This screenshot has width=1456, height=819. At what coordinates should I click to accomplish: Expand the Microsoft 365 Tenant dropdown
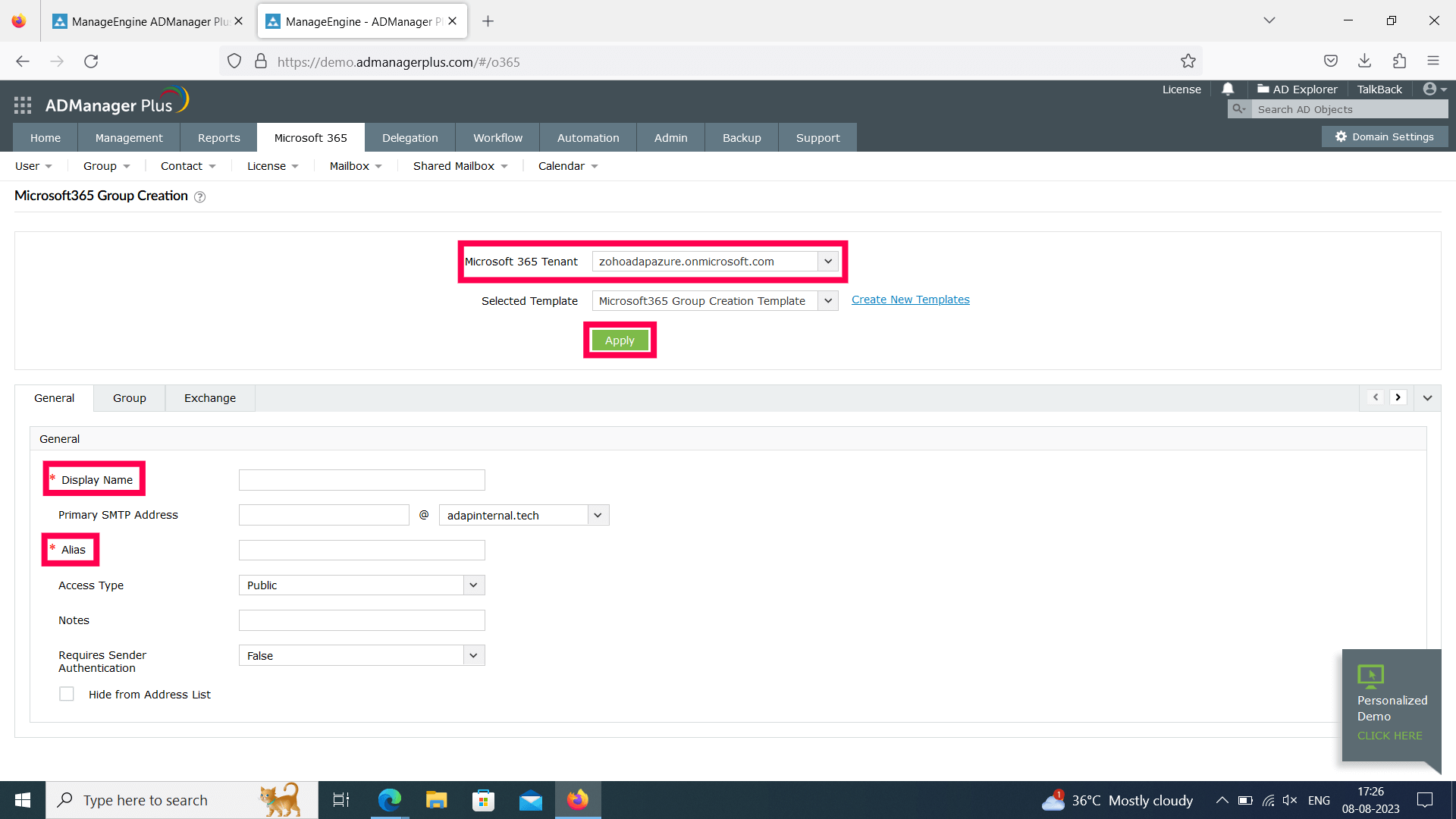click(828, 262)
